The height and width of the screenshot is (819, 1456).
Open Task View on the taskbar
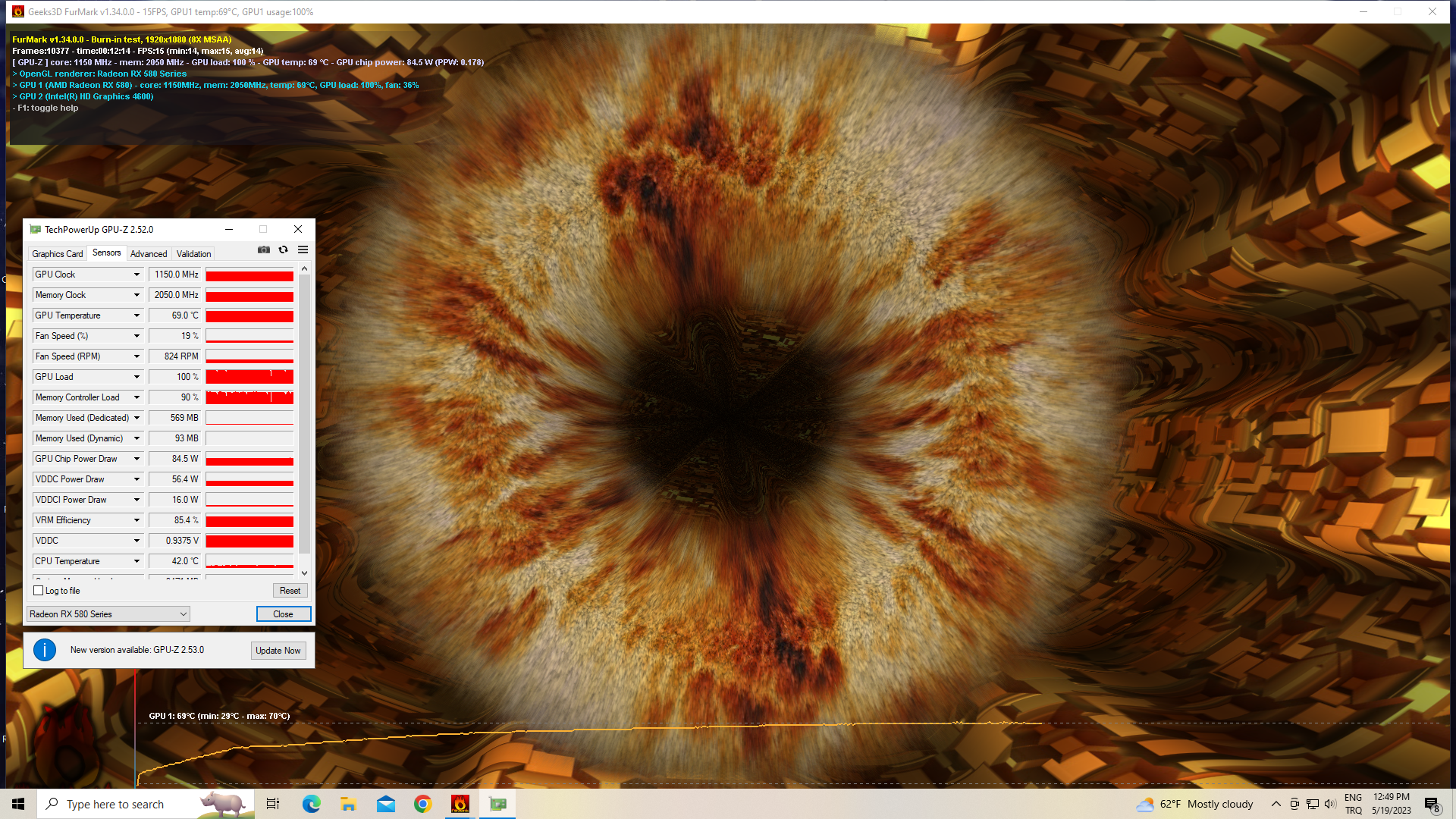click(x=273, y=804)
